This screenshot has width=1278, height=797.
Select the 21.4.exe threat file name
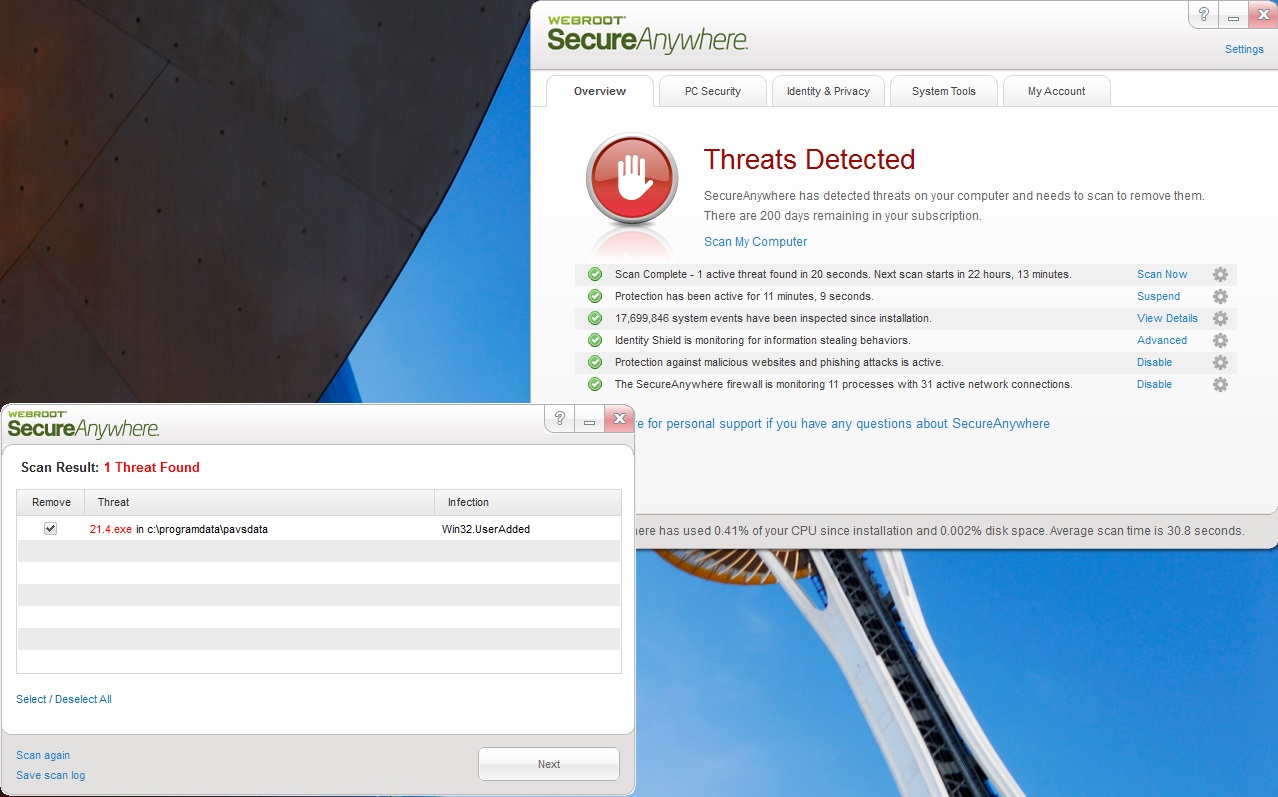point(111,529)
